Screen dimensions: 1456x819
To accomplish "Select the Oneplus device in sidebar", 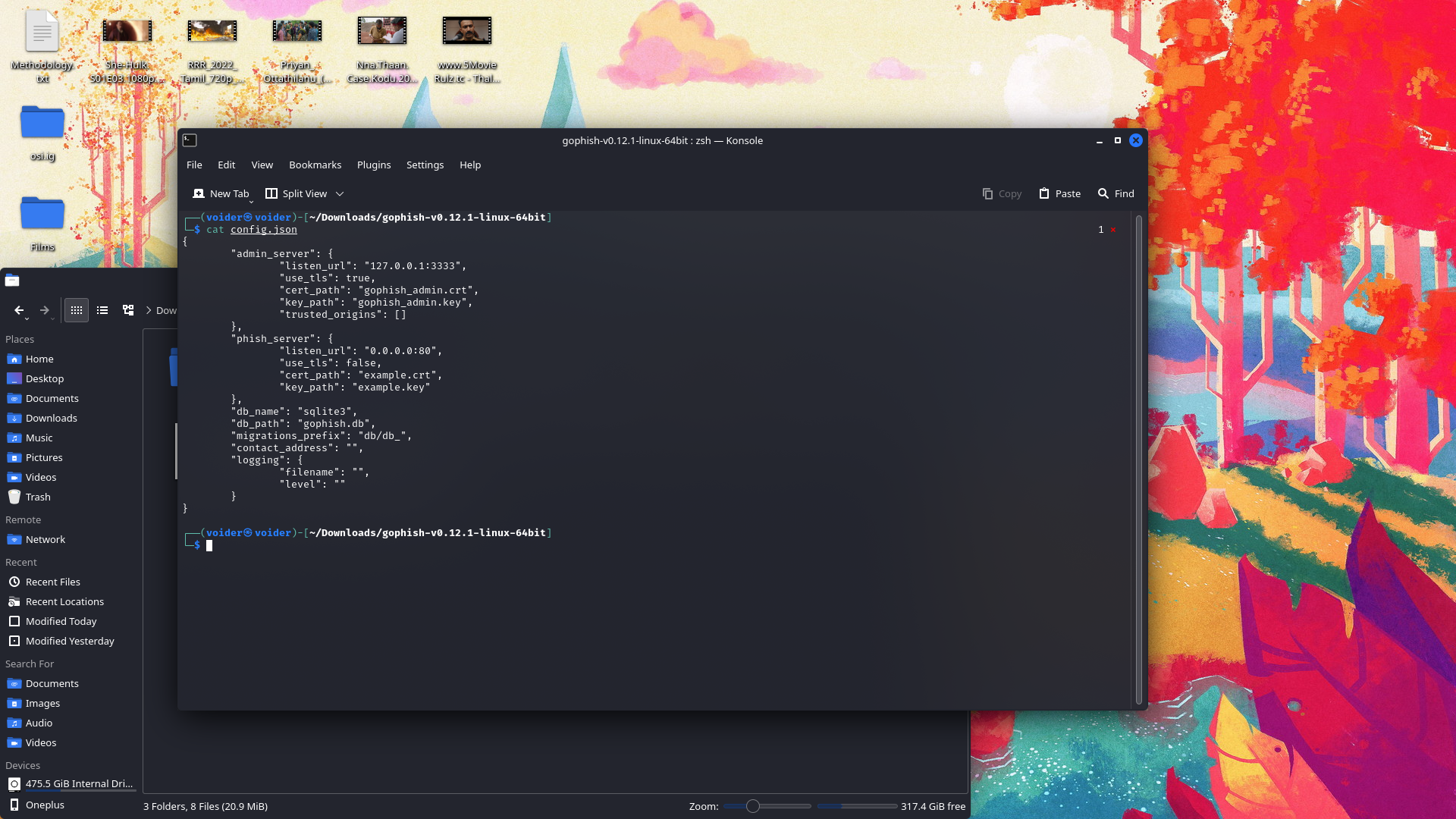I will [45, 805].
